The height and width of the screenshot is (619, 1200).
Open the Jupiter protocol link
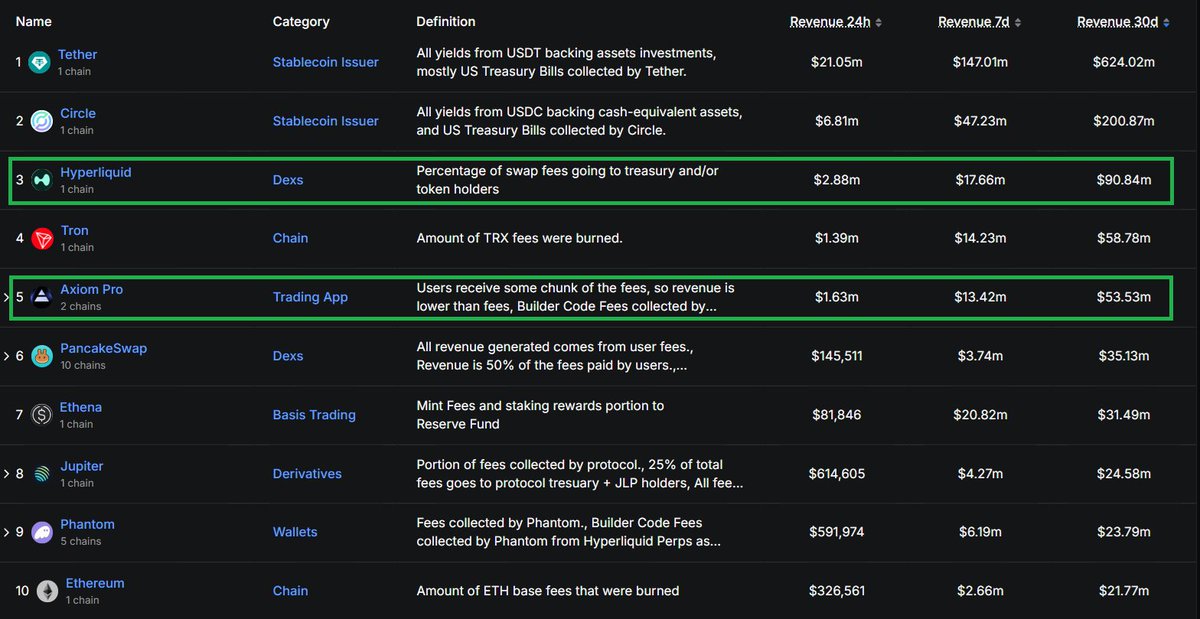point(82,466)
